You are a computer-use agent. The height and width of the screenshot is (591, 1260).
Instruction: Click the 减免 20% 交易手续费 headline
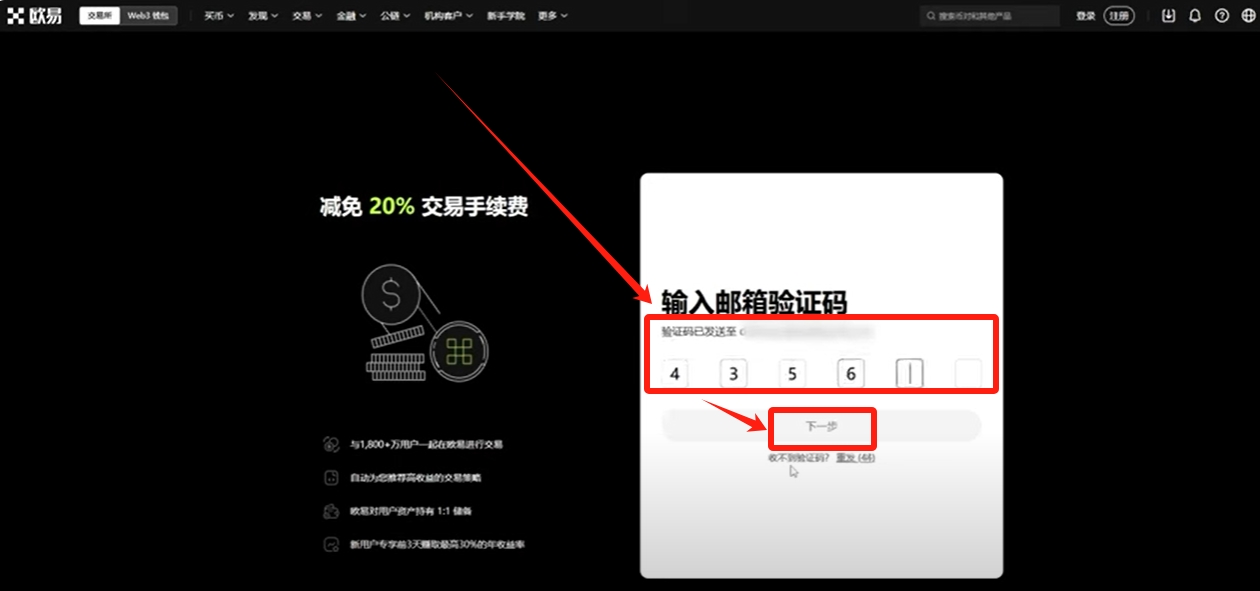tap(424, 207)
